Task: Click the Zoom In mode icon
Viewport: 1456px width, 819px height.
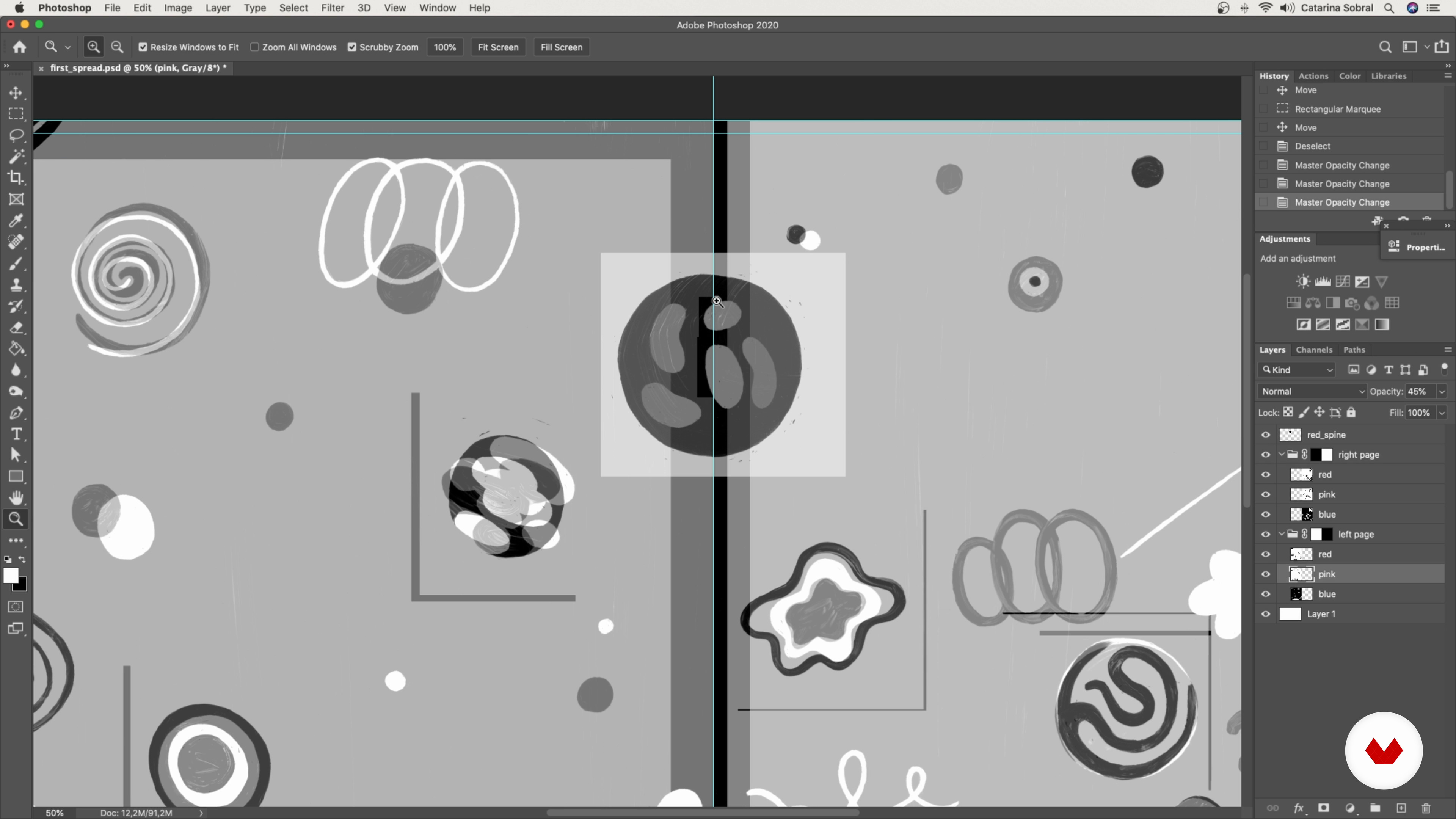Action: click(x=93, y=47)
